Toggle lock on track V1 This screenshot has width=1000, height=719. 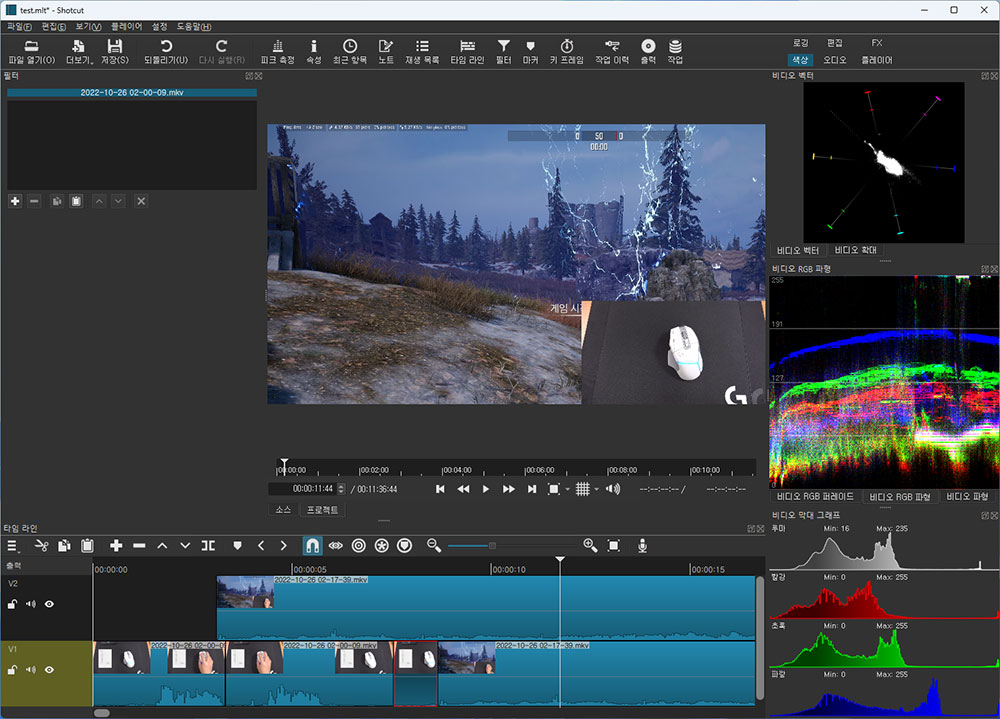(x=12, y=669)
